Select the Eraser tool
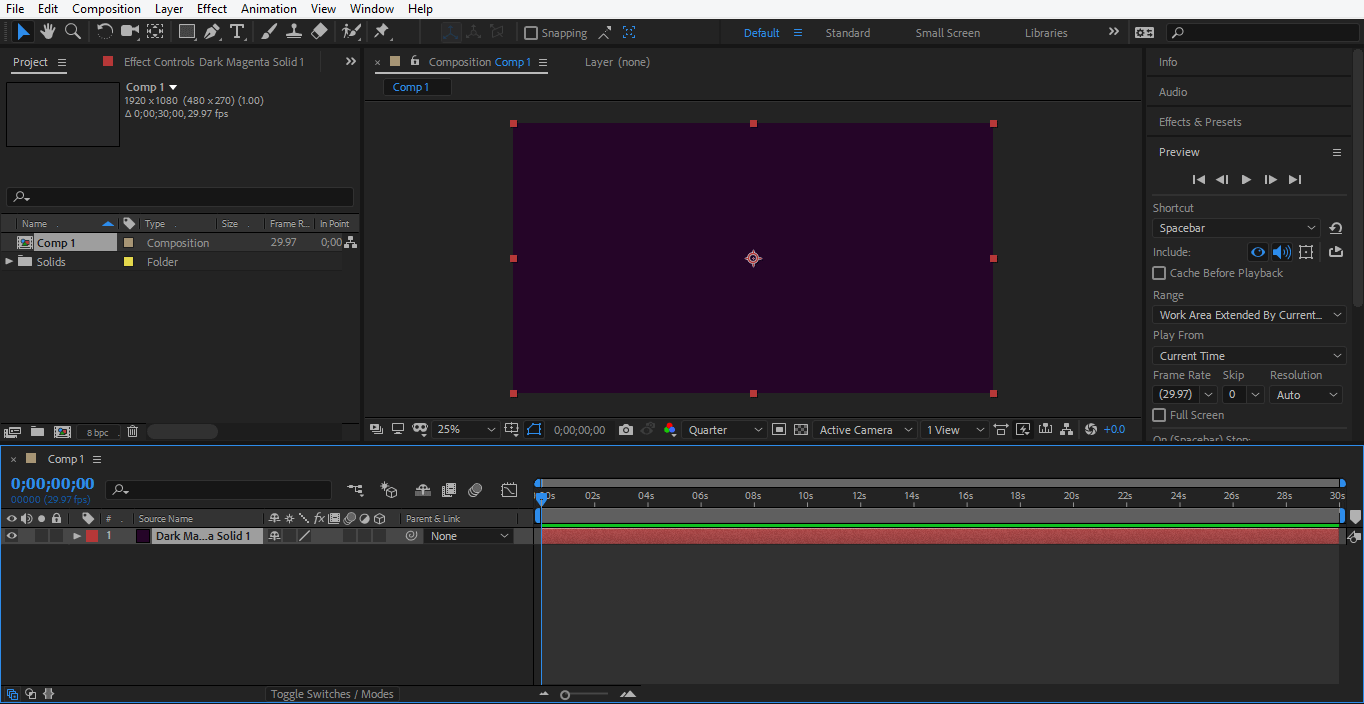 (319, 32)
